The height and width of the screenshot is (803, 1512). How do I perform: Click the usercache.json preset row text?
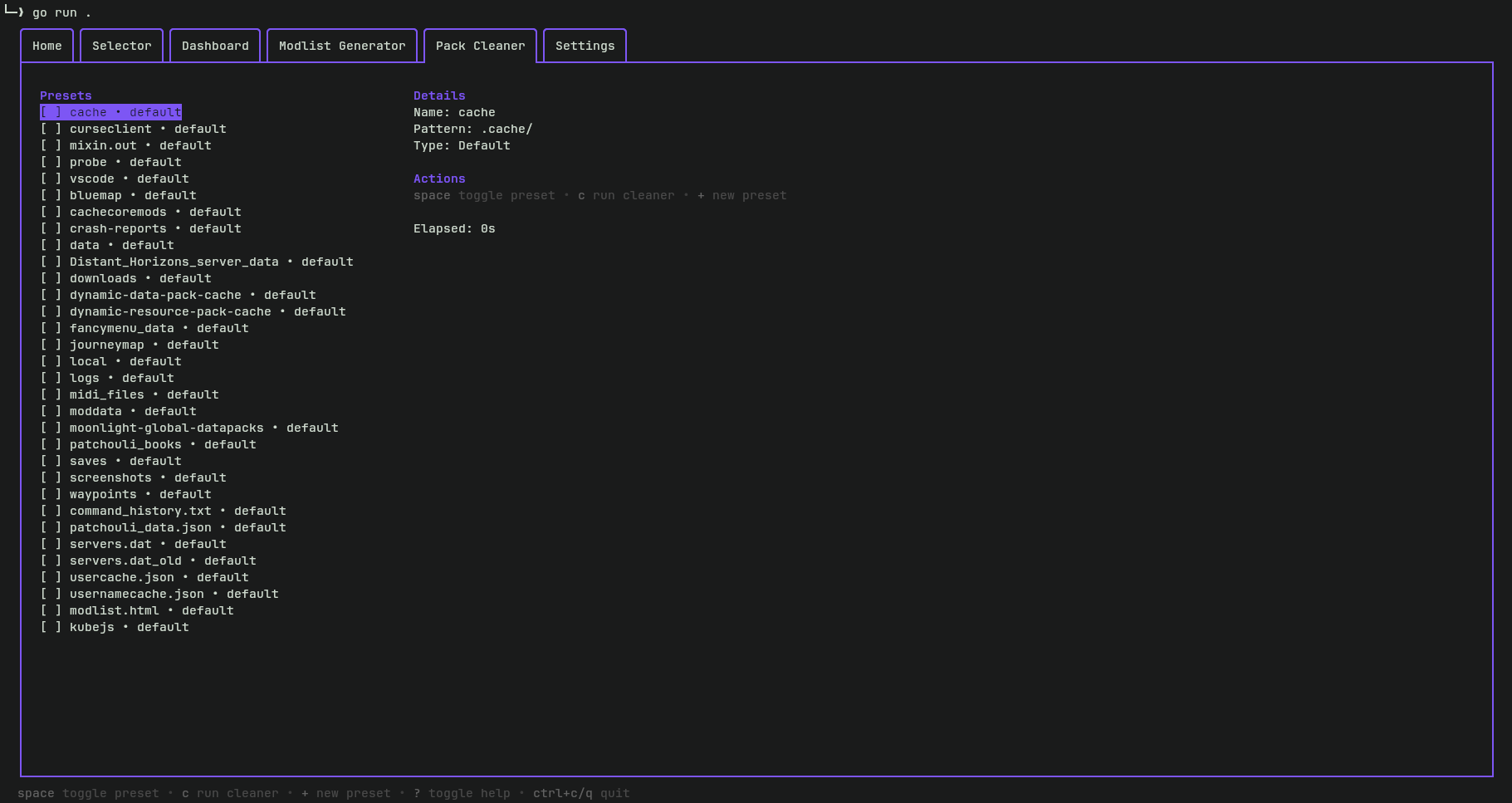pos(159,577)
